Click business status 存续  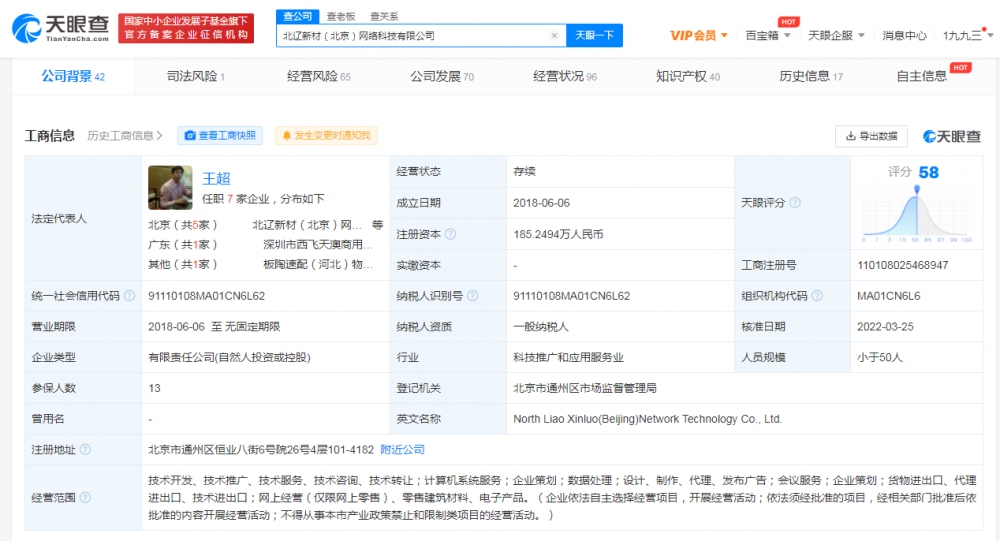click(524, 172)
